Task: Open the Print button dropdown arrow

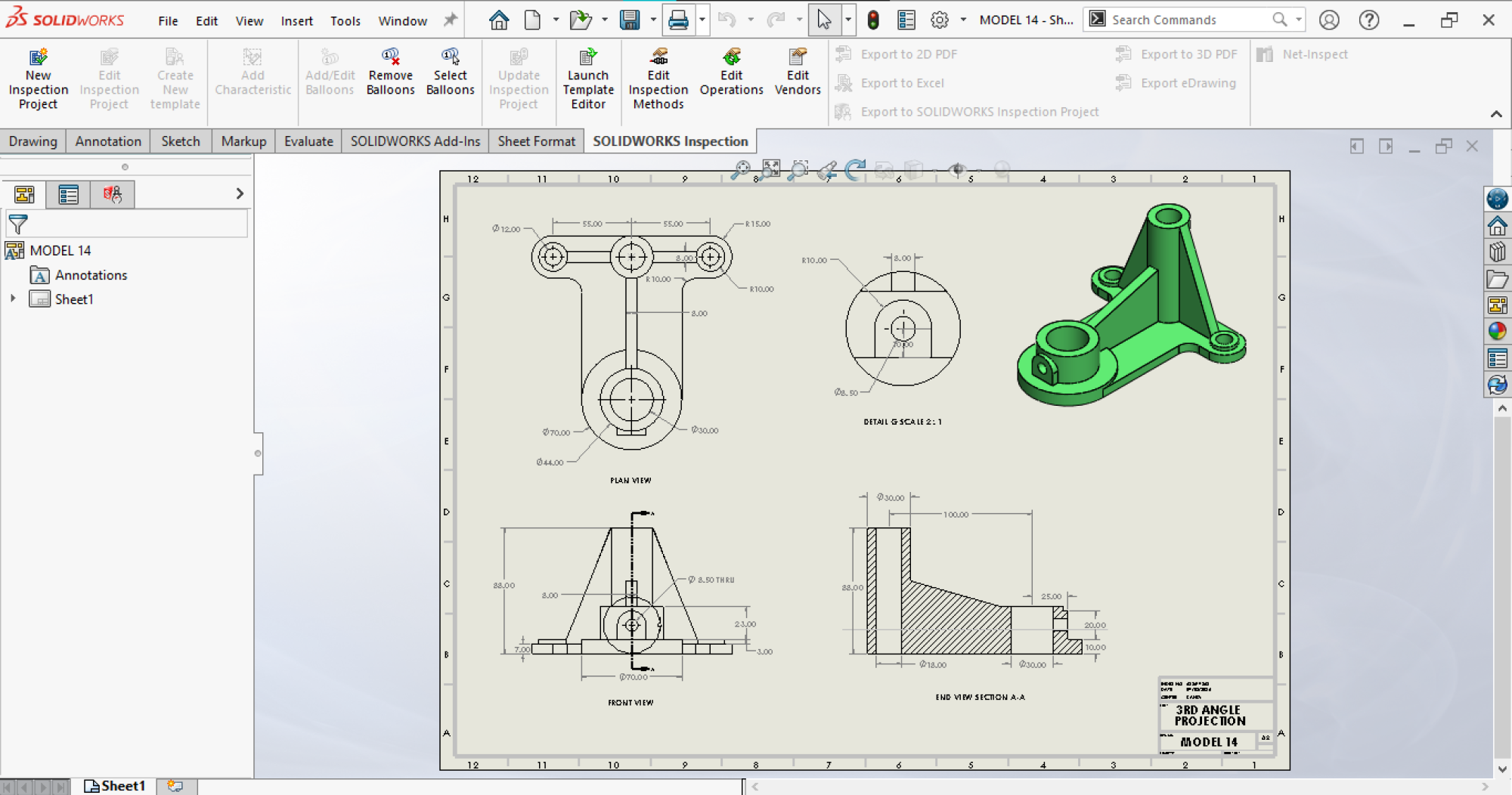Action: pyautogui.click(x=701, y=20)
